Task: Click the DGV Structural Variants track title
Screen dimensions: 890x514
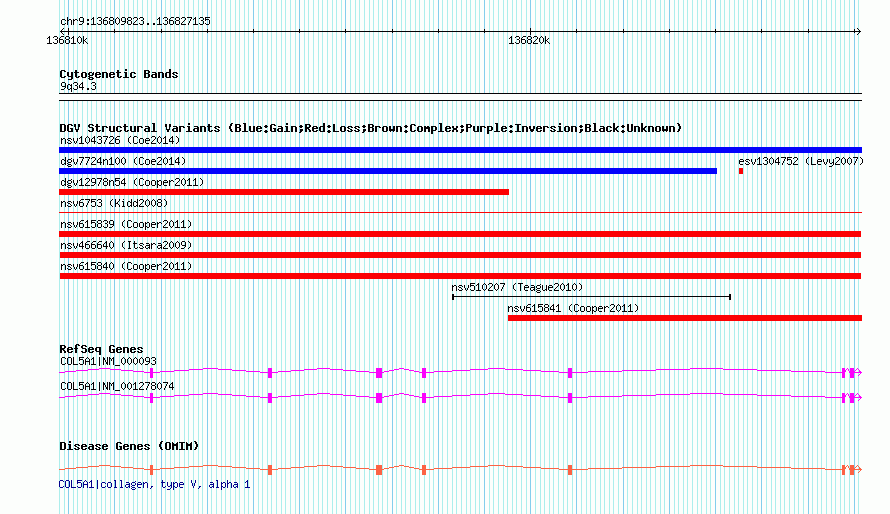Action: pos(371,128)
